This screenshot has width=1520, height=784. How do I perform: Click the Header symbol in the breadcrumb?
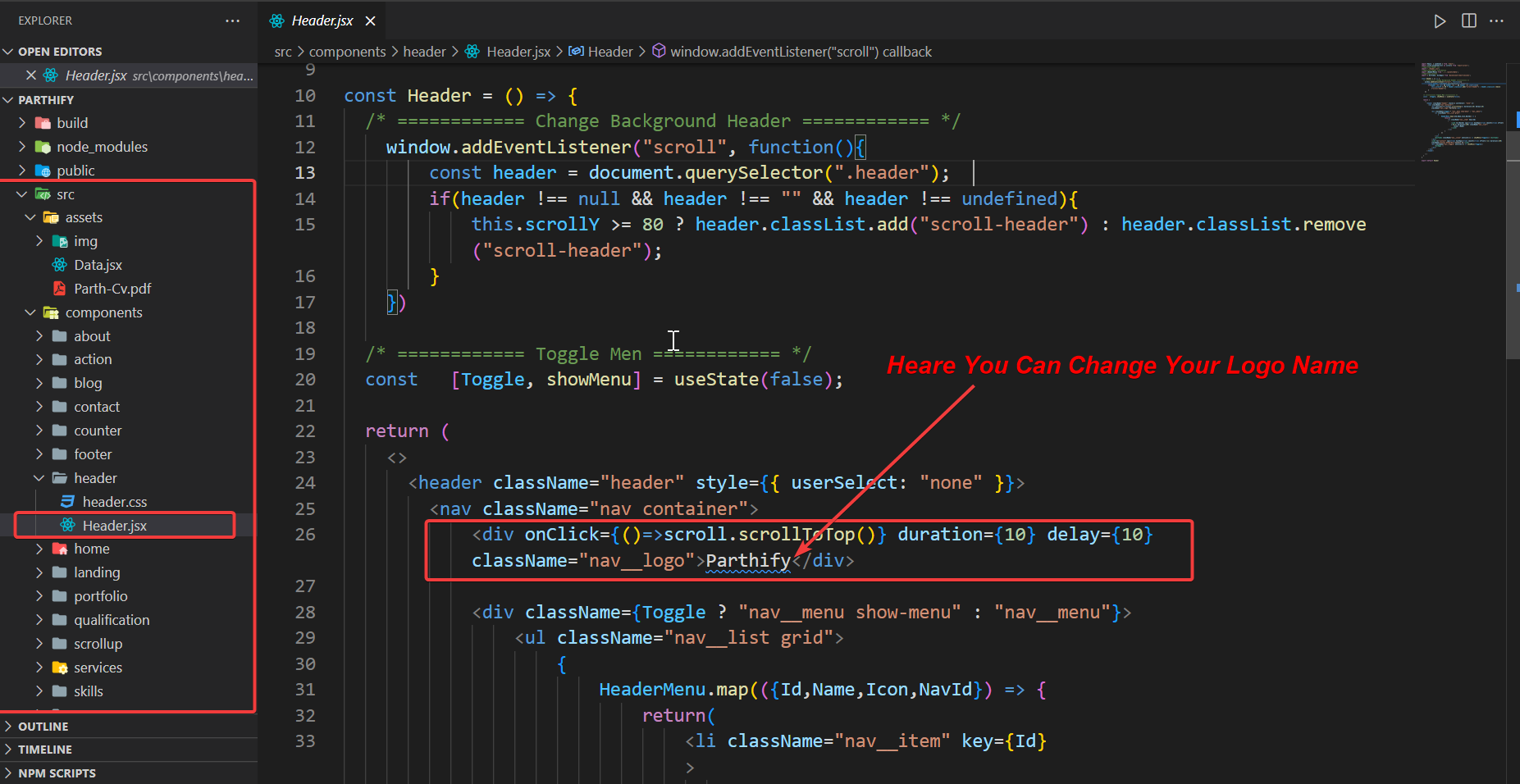point(609,52)
